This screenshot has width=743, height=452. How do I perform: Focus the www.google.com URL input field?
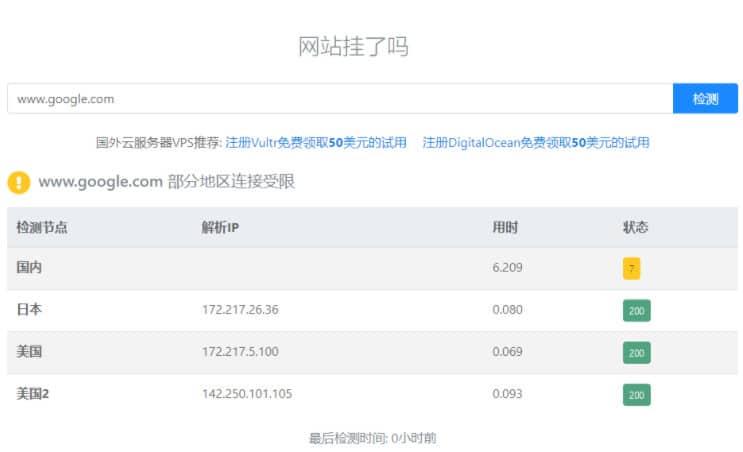340,99
